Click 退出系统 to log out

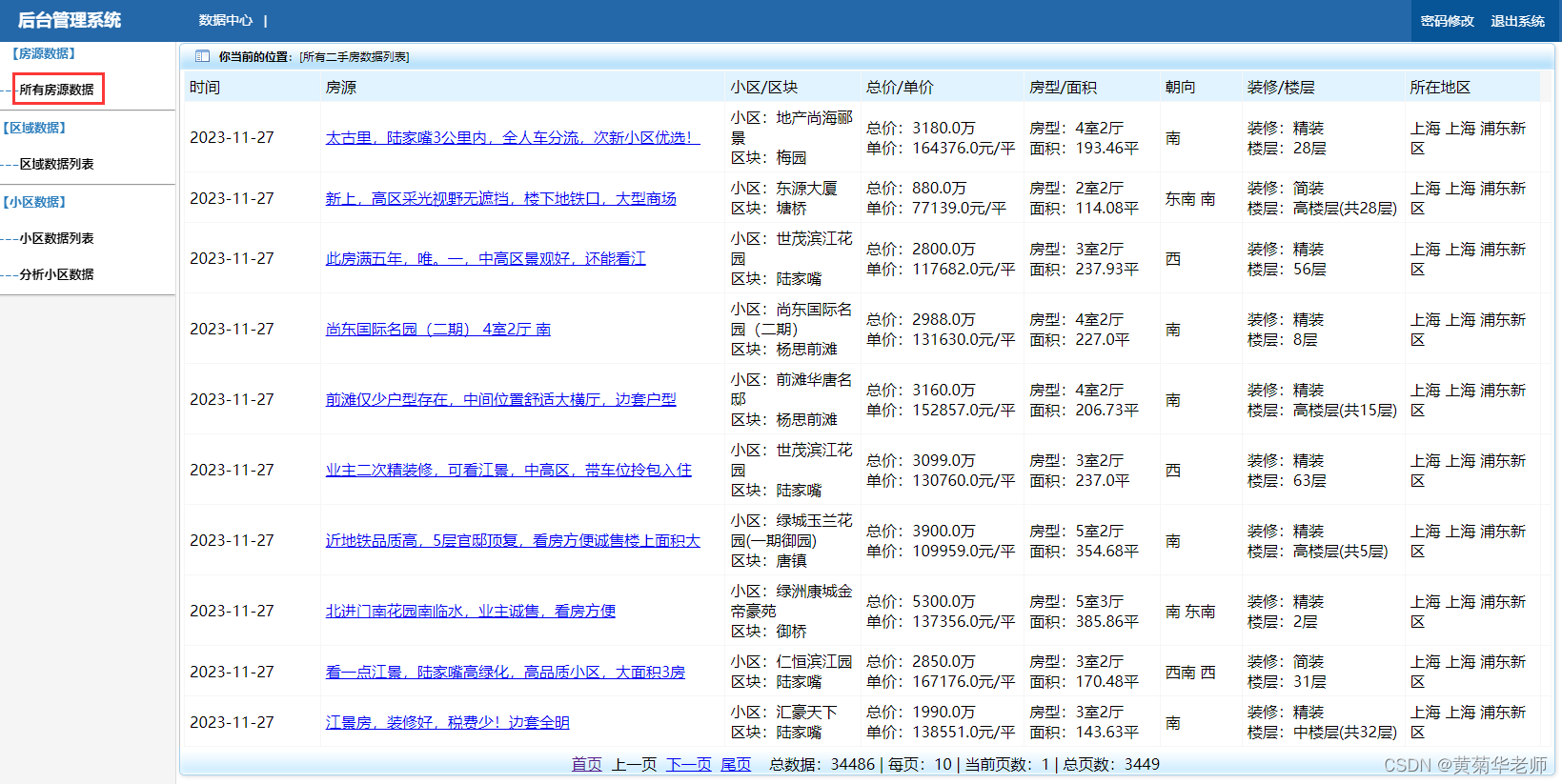1517,21
